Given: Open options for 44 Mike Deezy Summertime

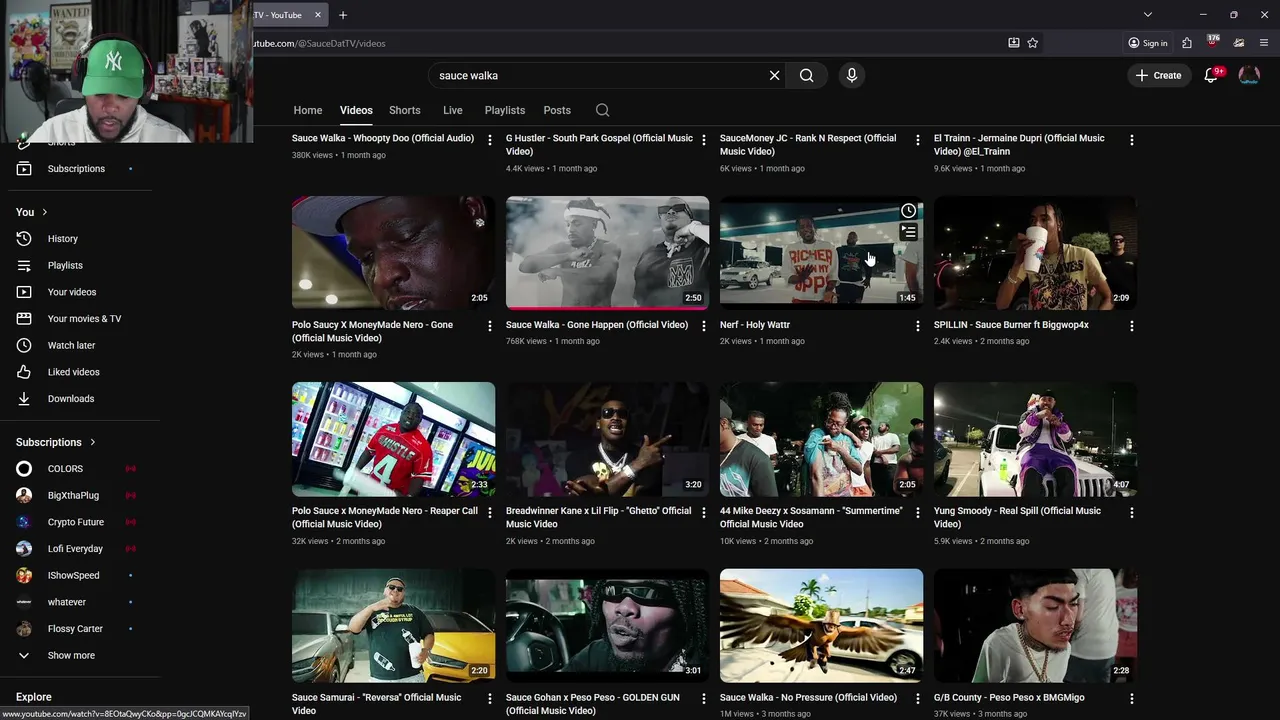Looking at the screenshot, I should pyautogui.click(x=917, y=512).
